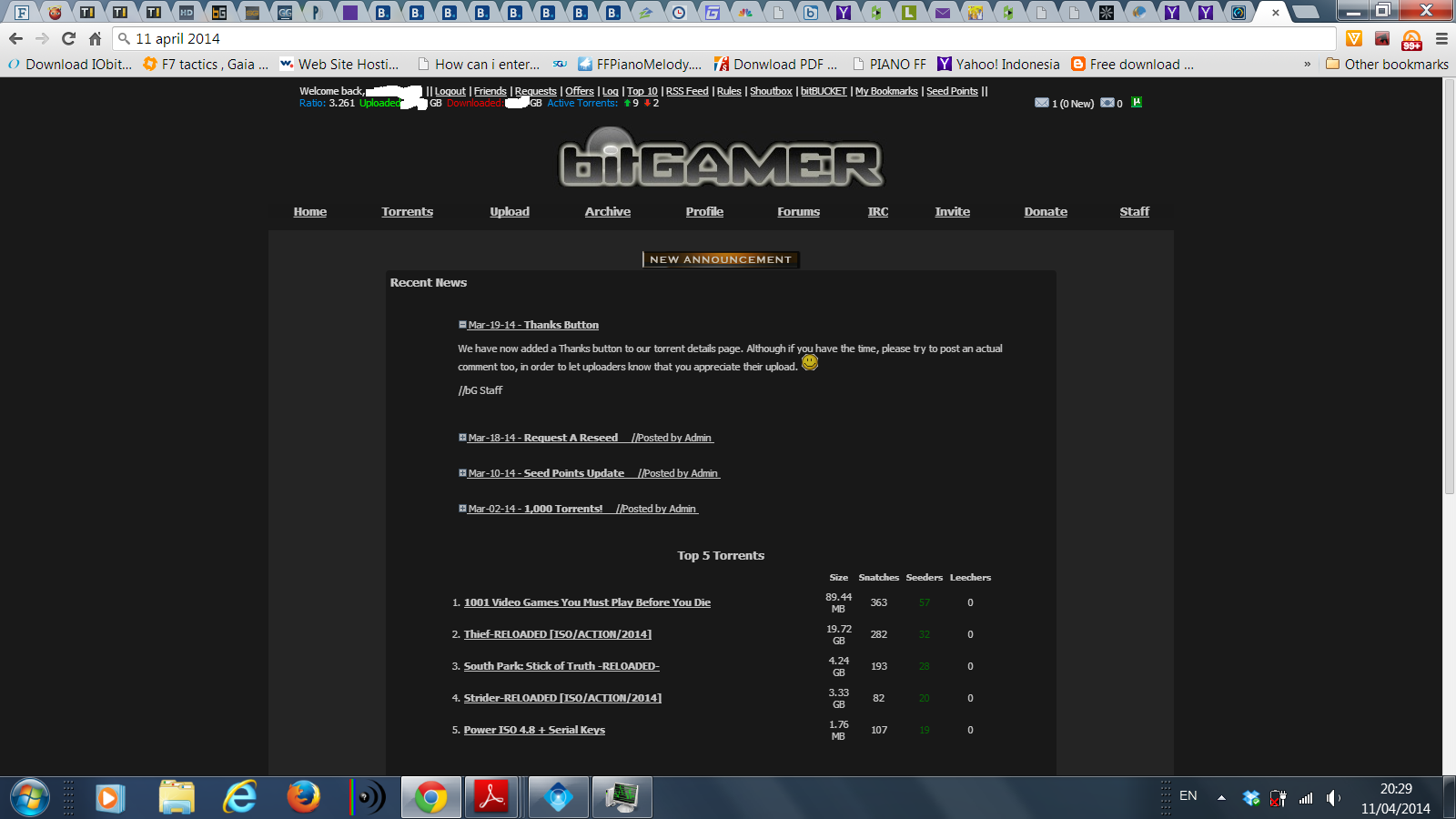Open the Home navigation item
Viewport: 1456px width, 819px height.
(x=310, y=211)
